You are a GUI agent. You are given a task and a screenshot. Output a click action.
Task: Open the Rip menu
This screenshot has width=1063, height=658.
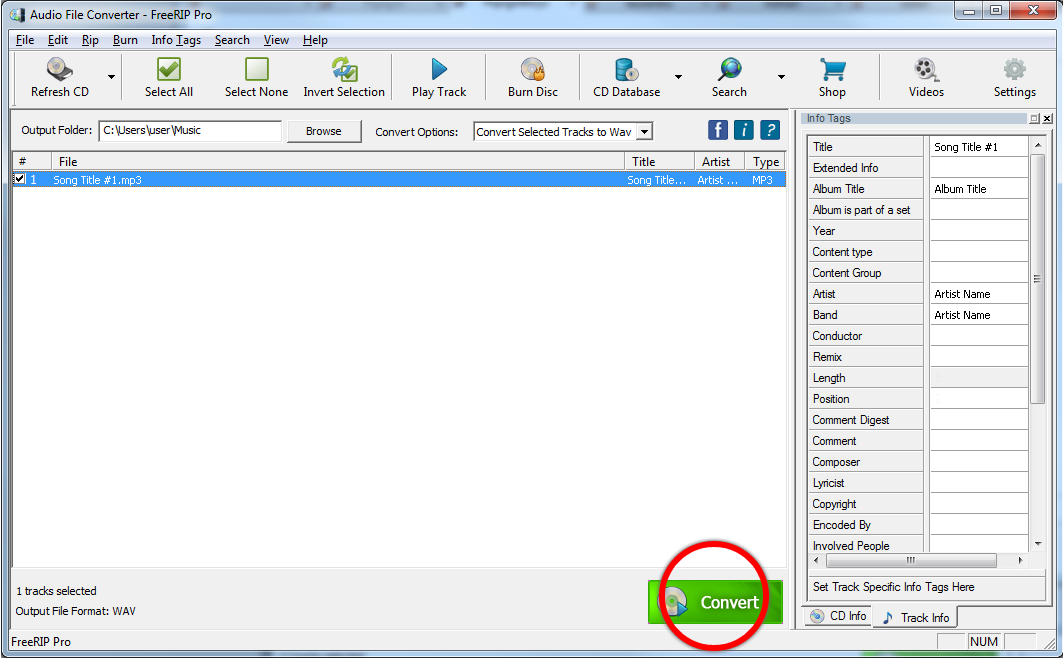coord(90,40)
